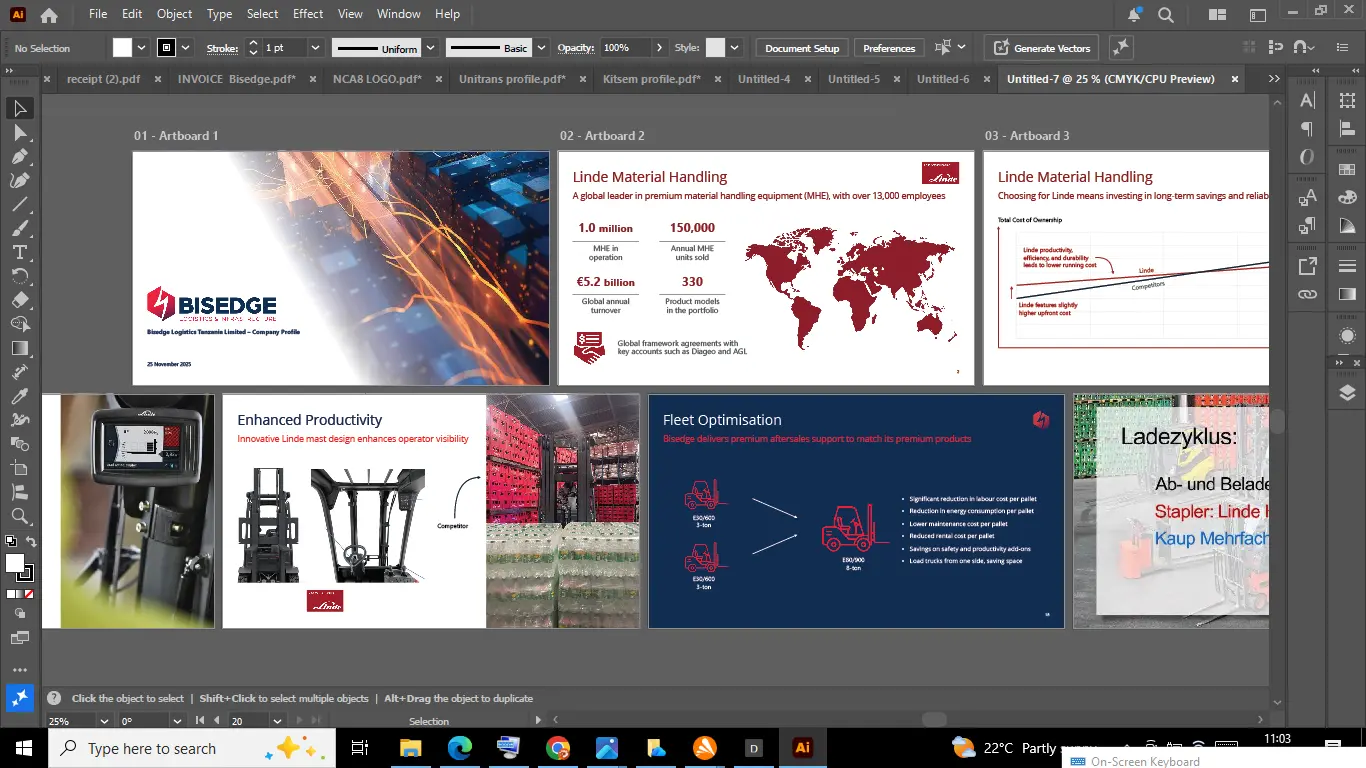Switch to the Untitled-5 tab
The width and height of the screenshot is (1366, 768).
coord(854,79)
